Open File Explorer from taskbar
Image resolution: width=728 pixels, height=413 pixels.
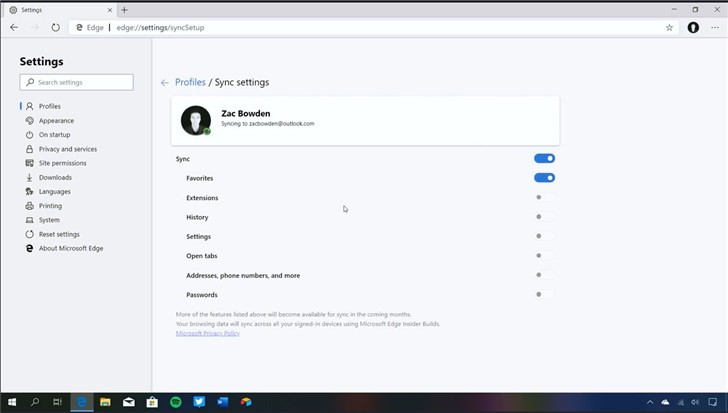click(x=105, y=402)
